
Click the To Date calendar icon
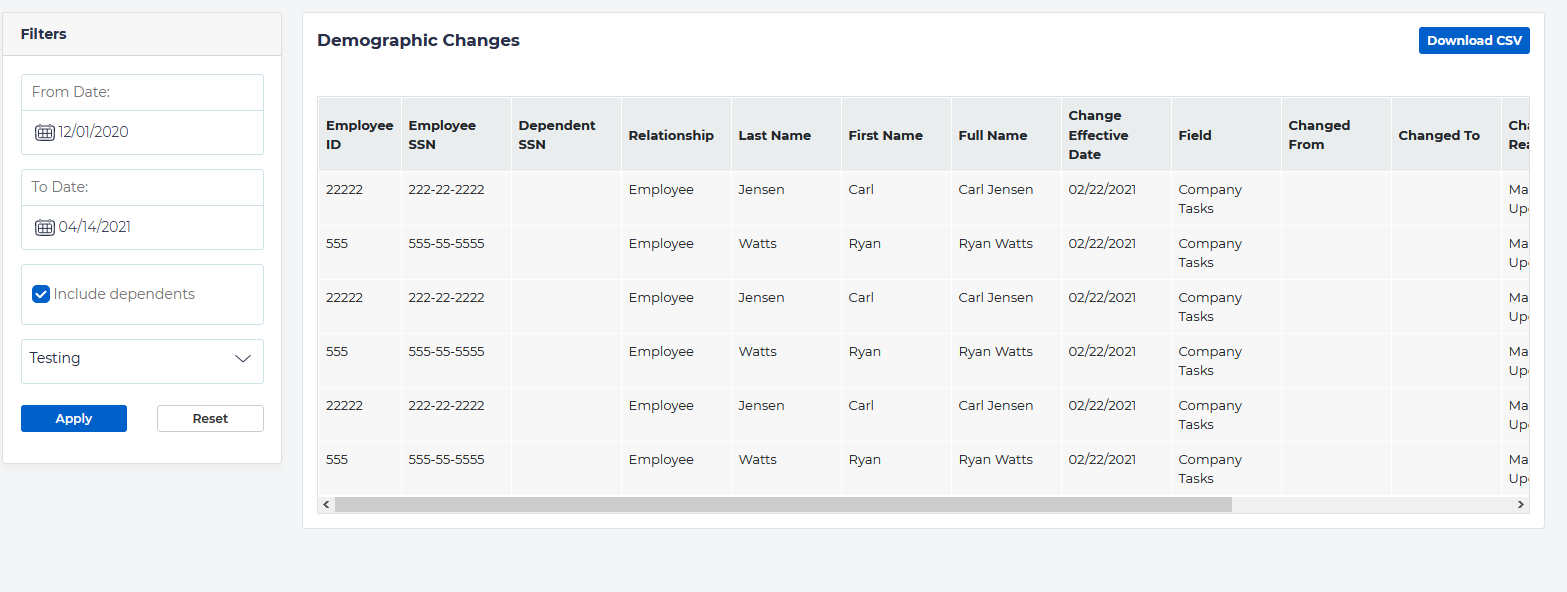(x=45, y=227)
